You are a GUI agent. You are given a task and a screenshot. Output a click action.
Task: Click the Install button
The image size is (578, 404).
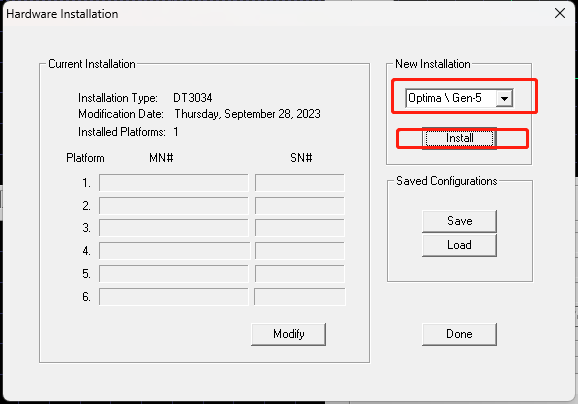(459, 138)
